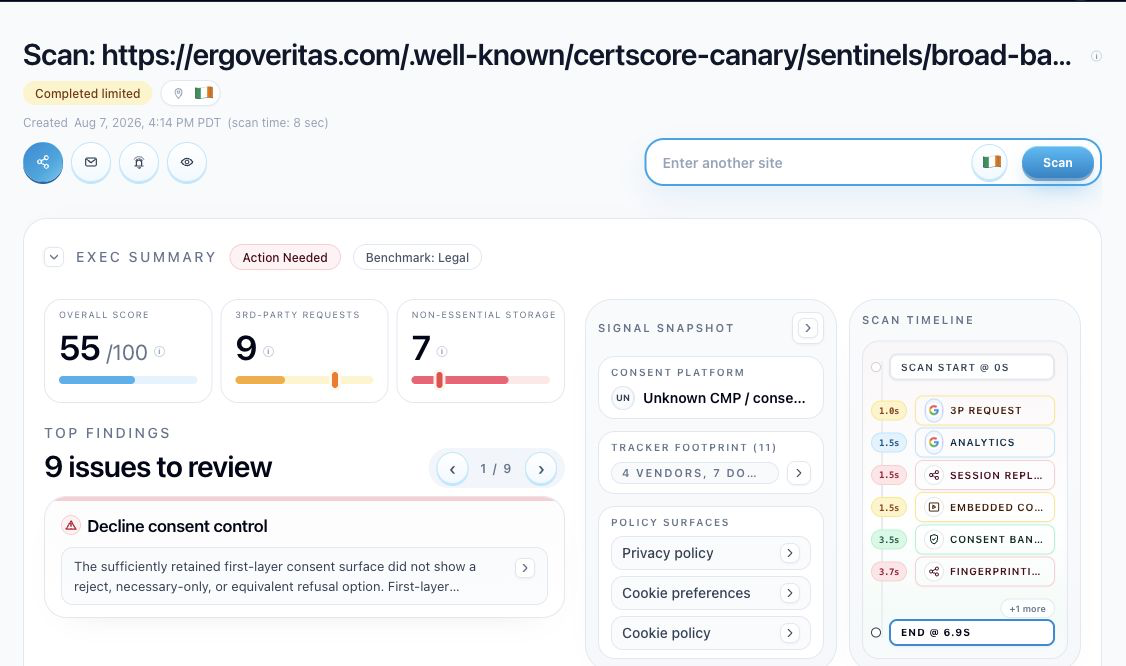Click the Completed limited status badge
Viewport: 1126px width, 666px height.
pos(88,93)
